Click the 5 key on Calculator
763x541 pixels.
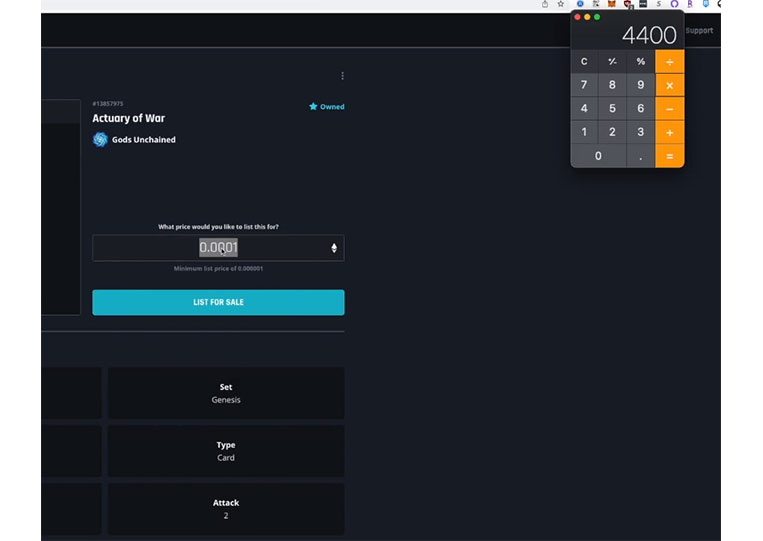(612, 108)
